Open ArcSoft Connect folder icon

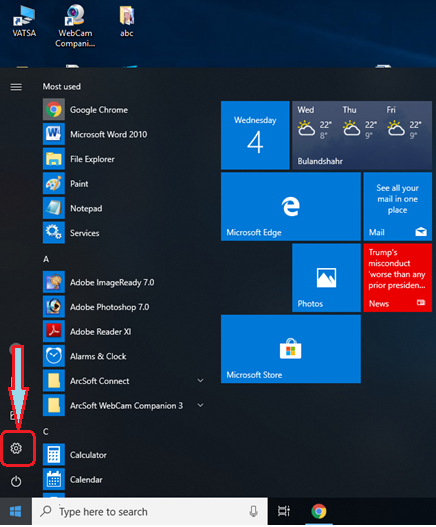(54, 380)
